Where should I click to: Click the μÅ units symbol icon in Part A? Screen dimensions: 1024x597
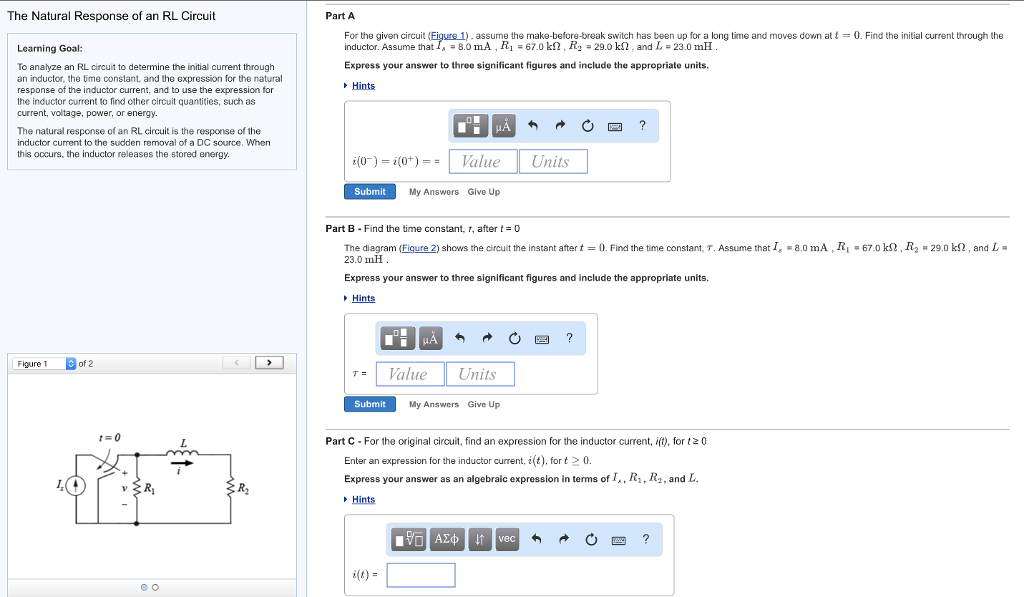pos(504,126)
